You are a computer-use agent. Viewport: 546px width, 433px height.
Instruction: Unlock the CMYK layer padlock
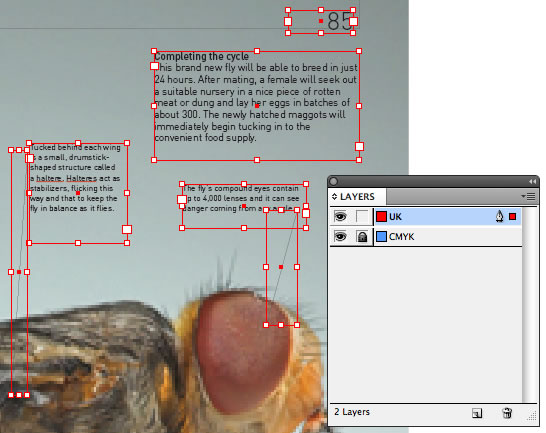tap(362, 237)
